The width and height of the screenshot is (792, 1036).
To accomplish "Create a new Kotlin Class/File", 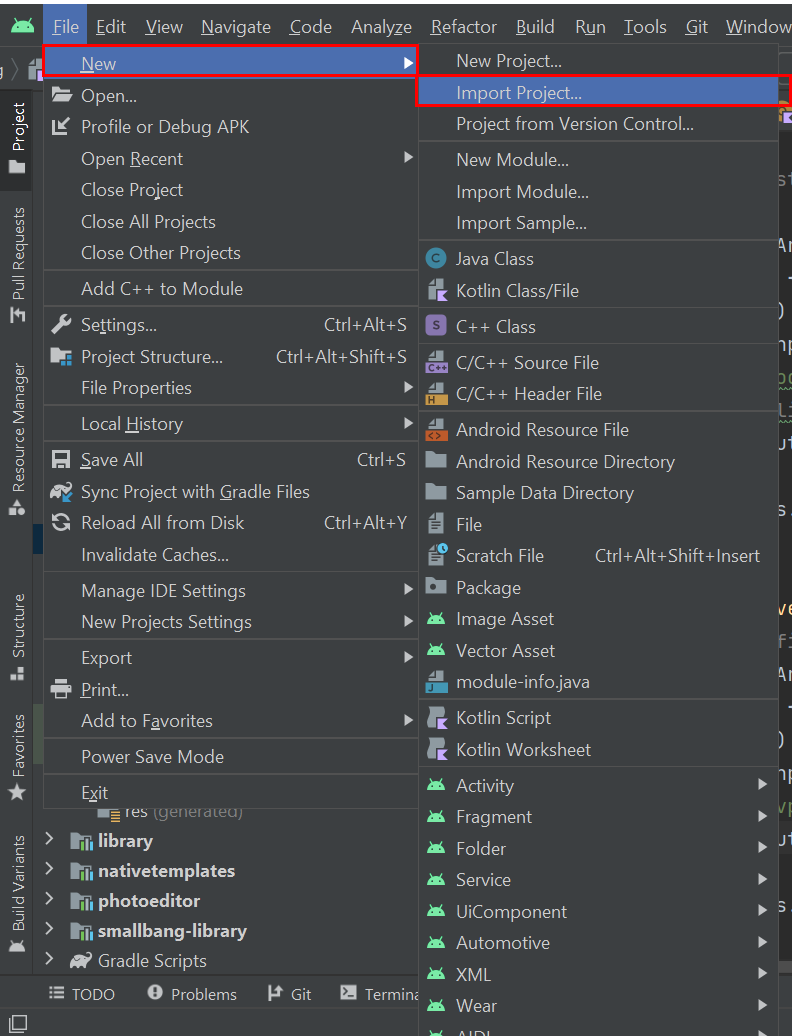I will click(x=517, y=291).
